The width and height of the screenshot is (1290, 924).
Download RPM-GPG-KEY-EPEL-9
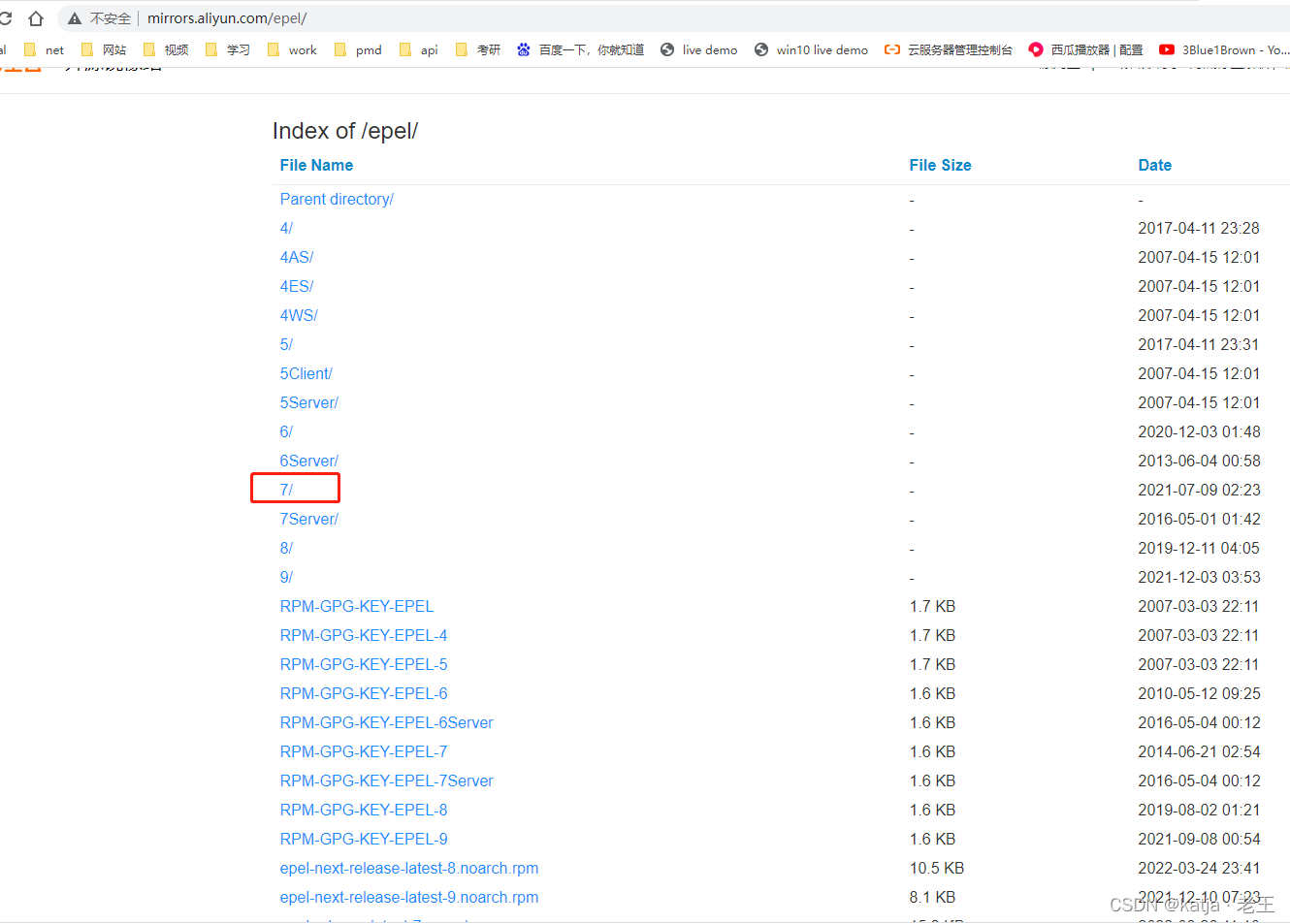(x=364, y=839)
